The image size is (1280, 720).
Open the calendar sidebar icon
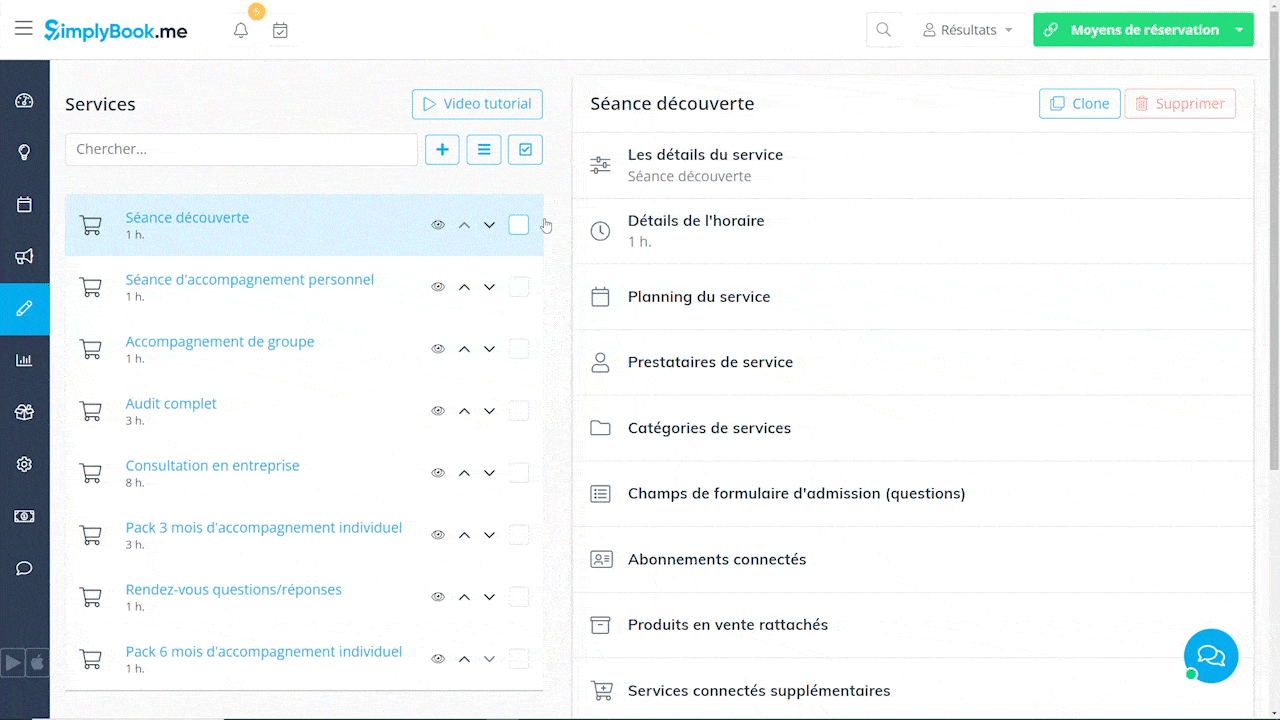pyautogui.click(x=25, y=205)
